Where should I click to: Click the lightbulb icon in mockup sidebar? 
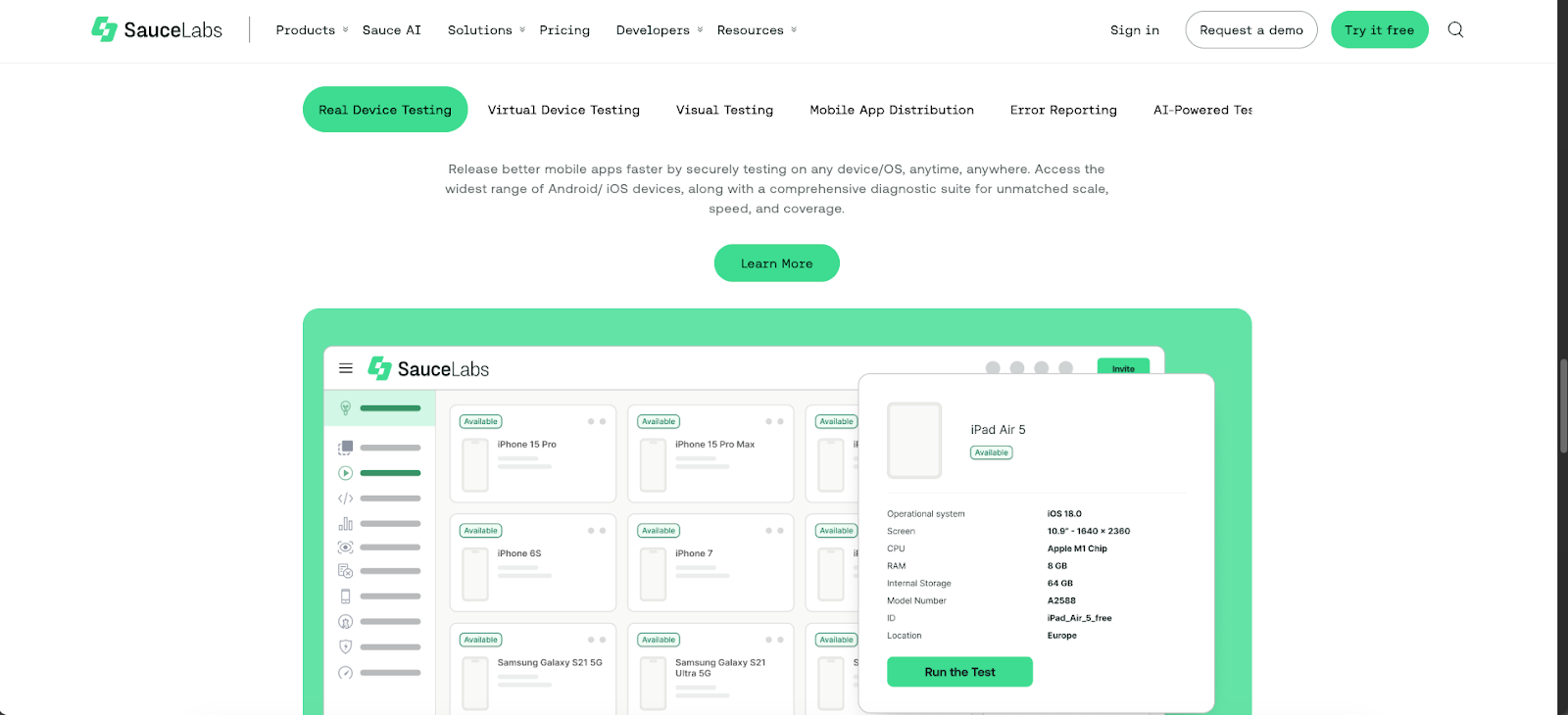click(x=345, y=407)
